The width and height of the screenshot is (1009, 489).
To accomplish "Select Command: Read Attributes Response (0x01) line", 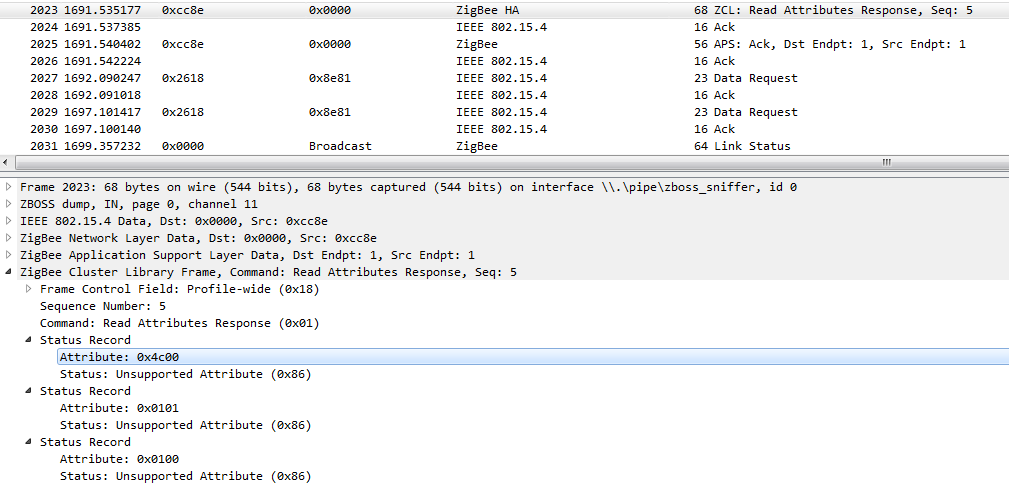I will (180, 323).
